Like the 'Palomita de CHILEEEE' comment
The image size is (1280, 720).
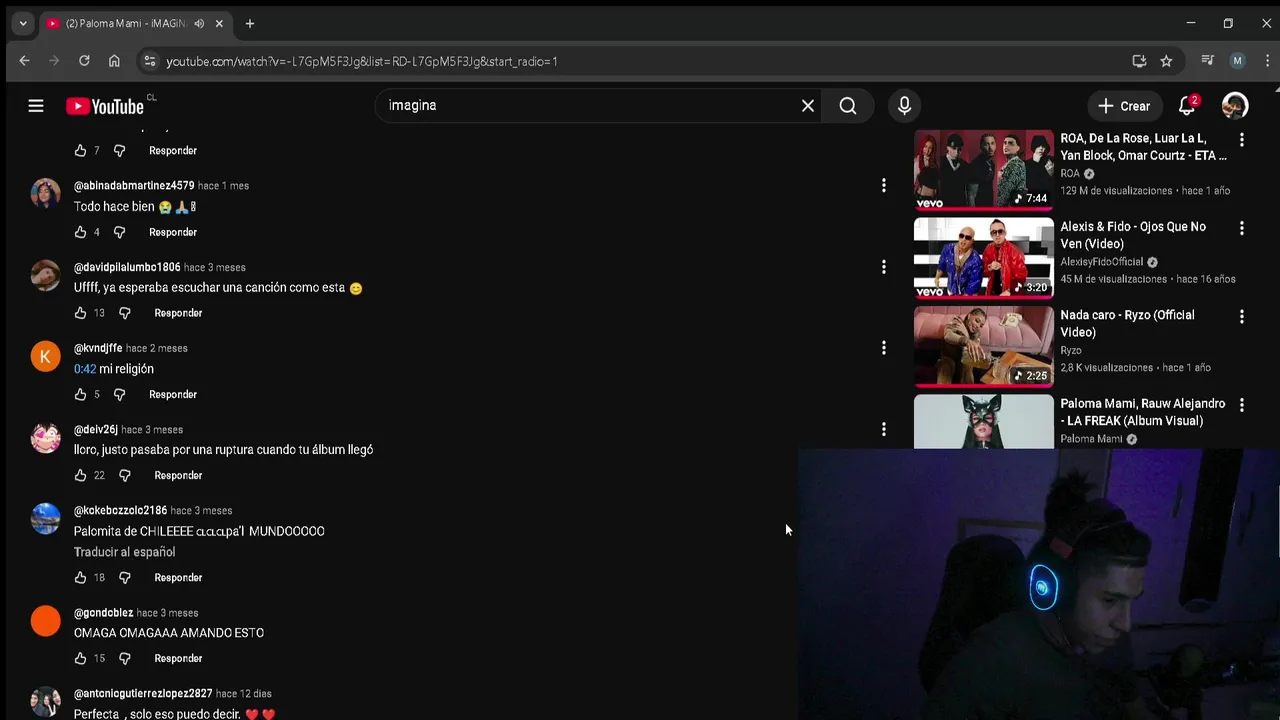(80, 577)
